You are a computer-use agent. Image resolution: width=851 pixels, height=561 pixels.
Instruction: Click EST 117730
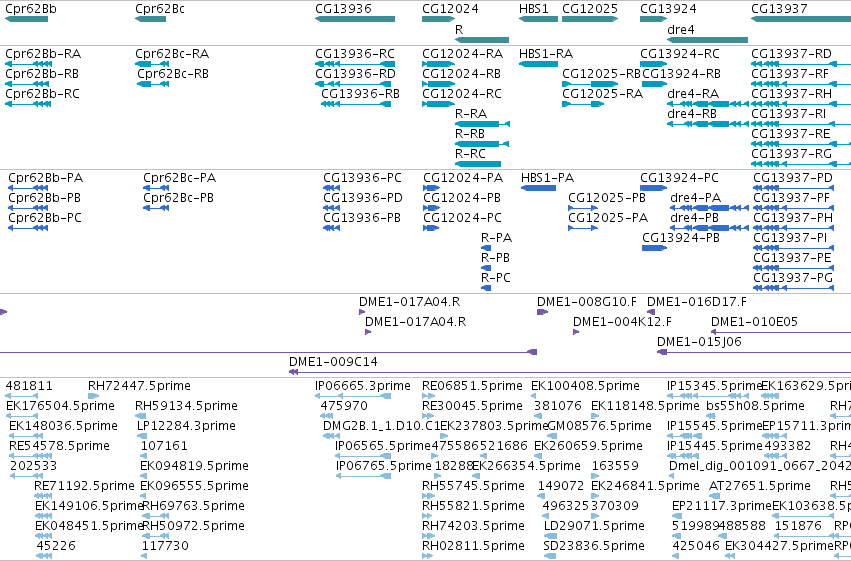coord(165,546)
